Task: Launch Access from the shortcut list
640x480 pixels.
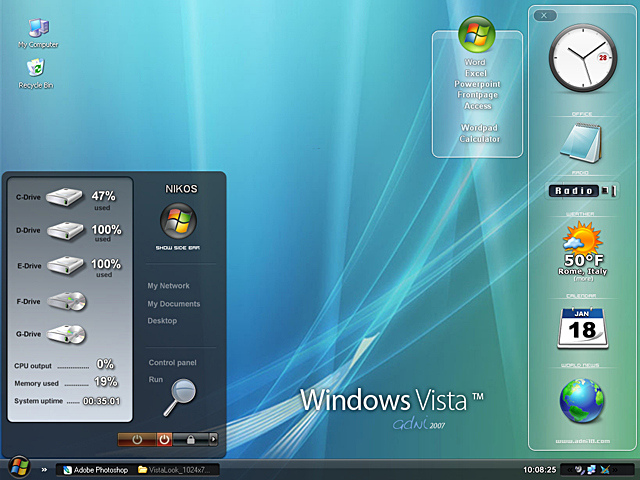Action: (x=478, y=106)
